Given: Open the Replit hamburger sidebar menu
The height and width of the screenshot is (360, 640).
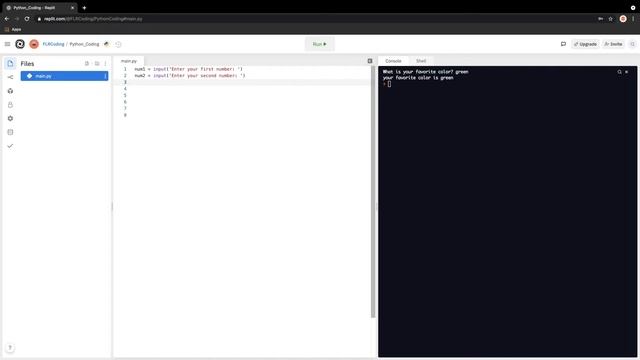Looking at the screenshot, I should (x=7, y=44).
